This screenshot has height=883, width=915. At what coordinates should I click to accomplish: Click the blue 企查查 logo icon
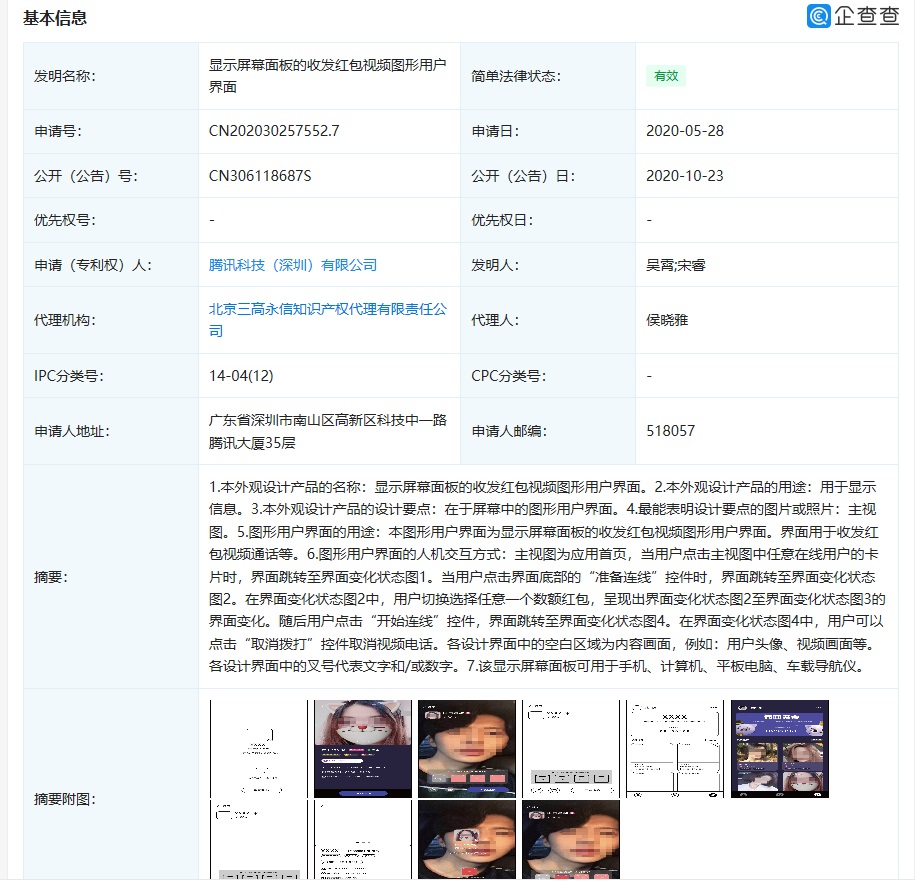[818, 17]
